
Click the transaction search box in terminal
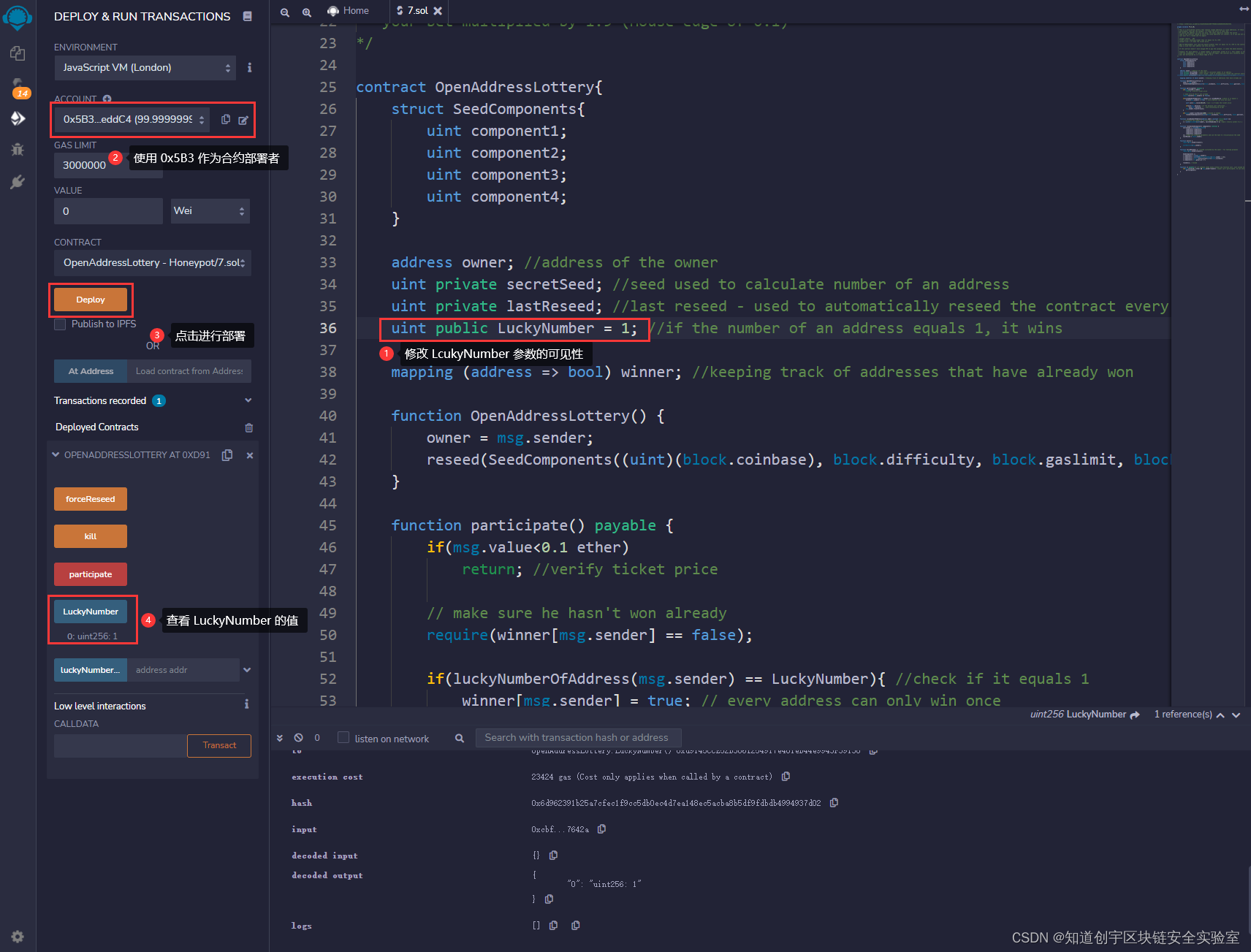point(578,738)
